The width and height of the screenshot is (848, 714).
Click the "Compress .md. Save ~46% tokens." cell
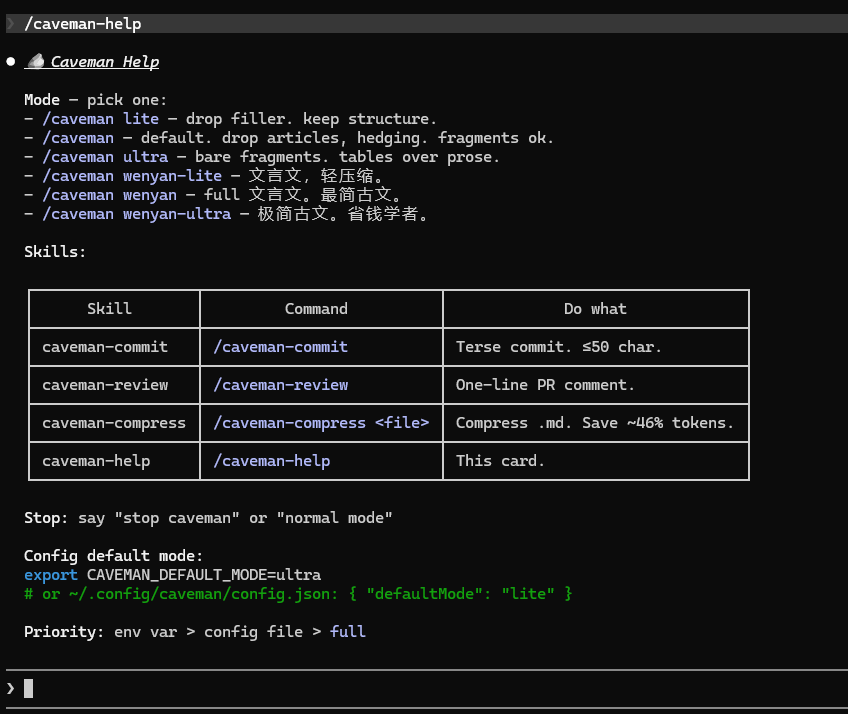595,423
